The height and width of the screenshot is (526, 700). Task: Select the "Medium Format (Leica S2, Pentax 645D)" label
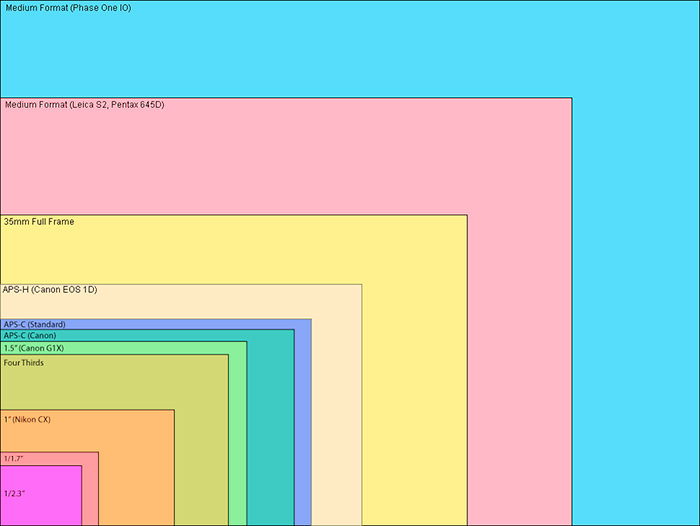[84, 104]
